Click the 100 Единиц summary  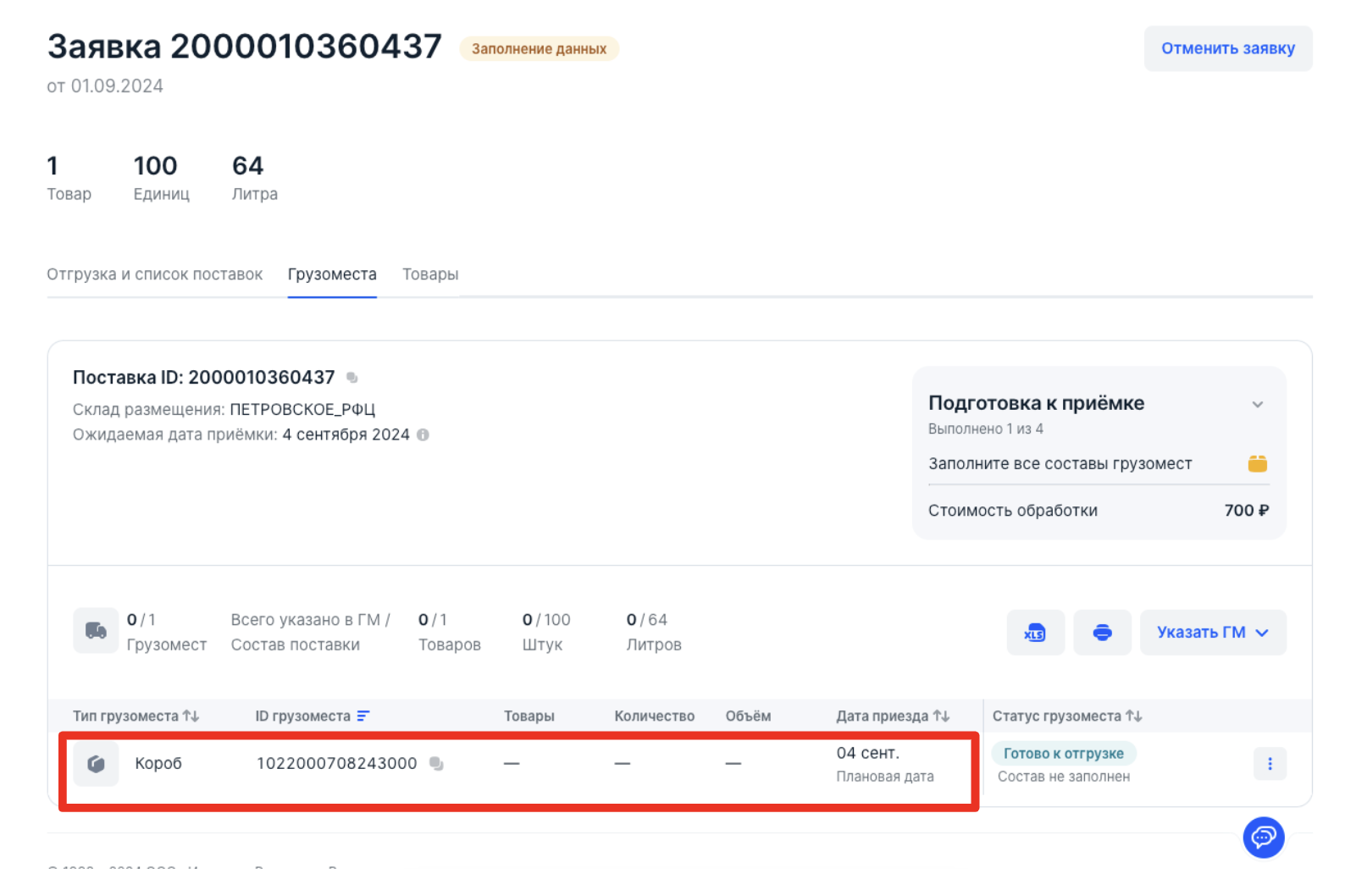[161, 178]
